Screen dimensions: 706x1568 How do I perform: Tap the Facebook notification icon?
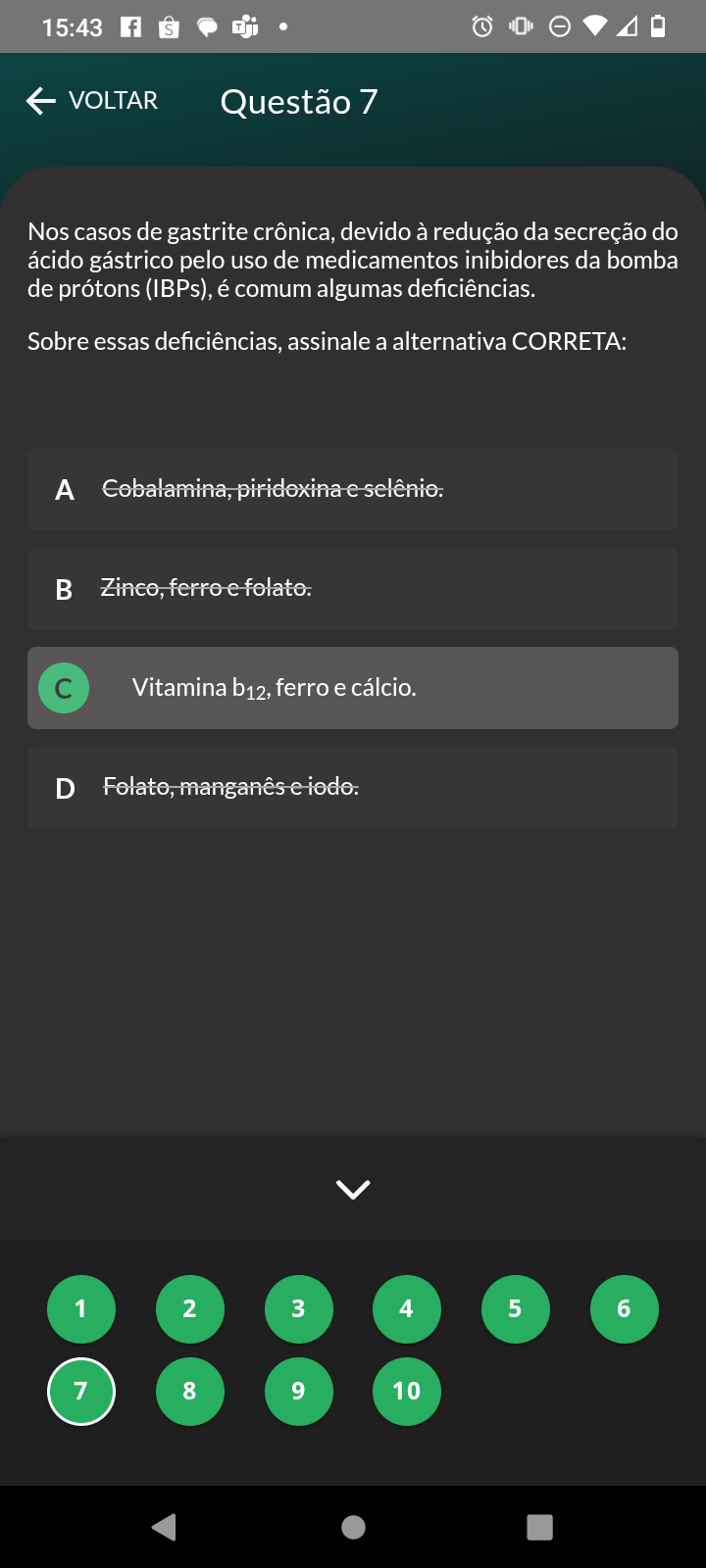point(130,26)
